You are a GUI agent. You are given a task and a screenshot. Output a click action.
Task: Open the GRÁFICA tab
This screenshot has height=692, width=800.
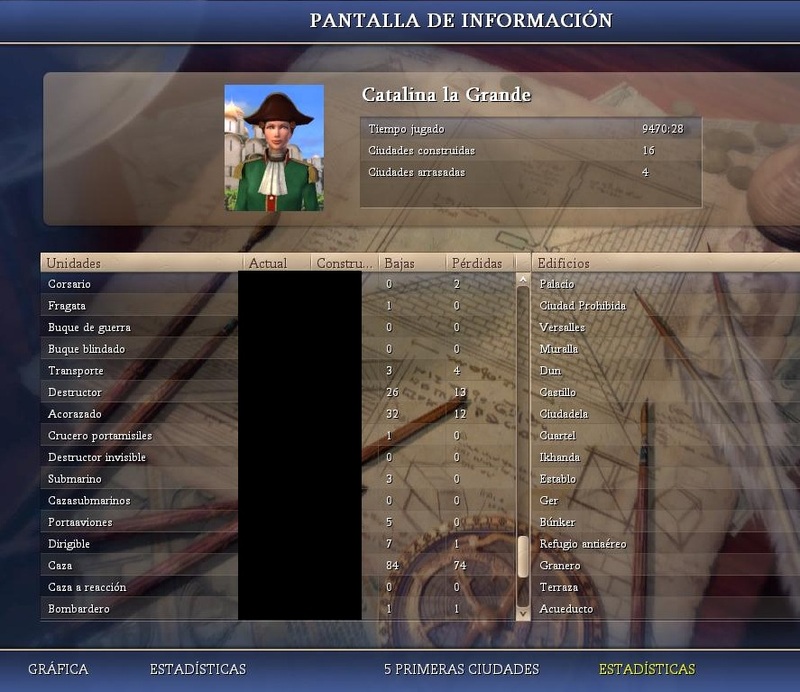pyautogui.click(x=58, y=669)
